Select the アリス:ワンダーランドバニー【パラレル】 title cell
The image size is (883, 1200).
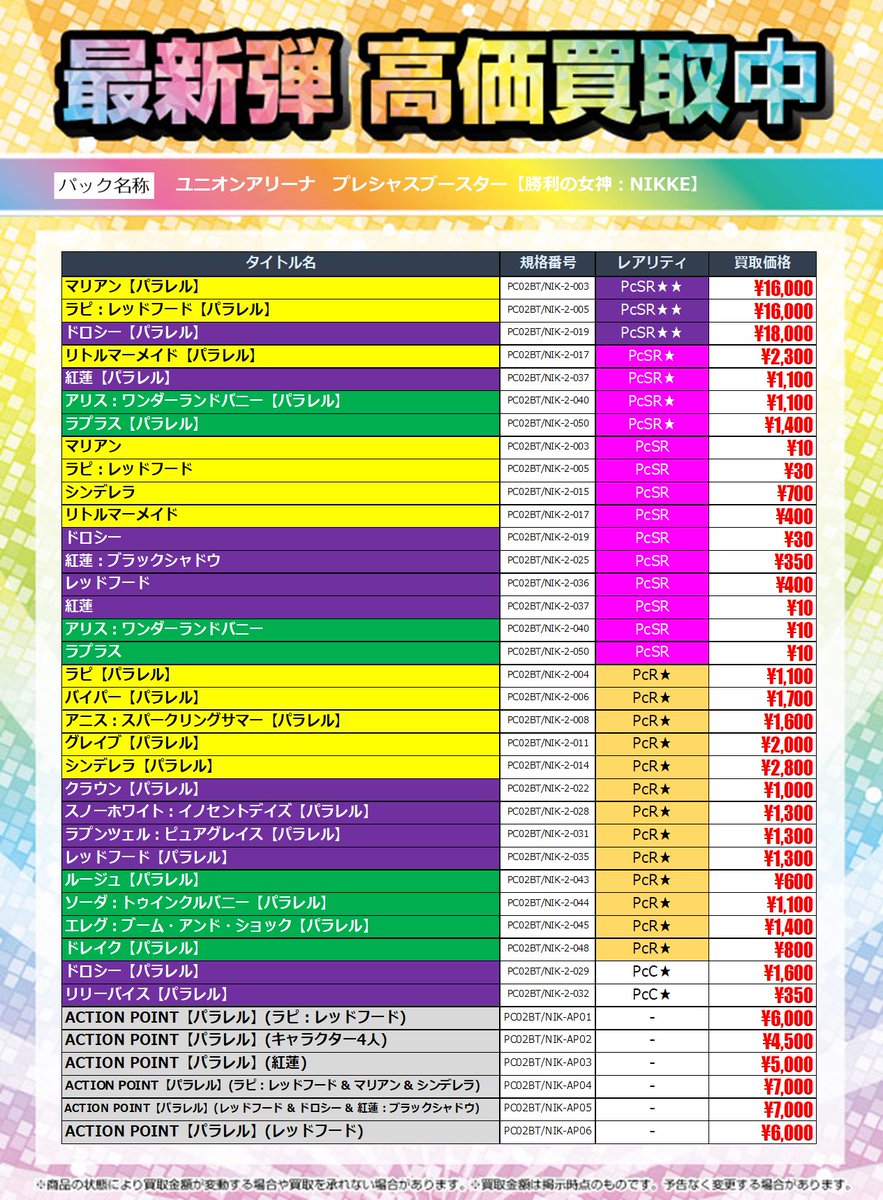tap(281, 402)
